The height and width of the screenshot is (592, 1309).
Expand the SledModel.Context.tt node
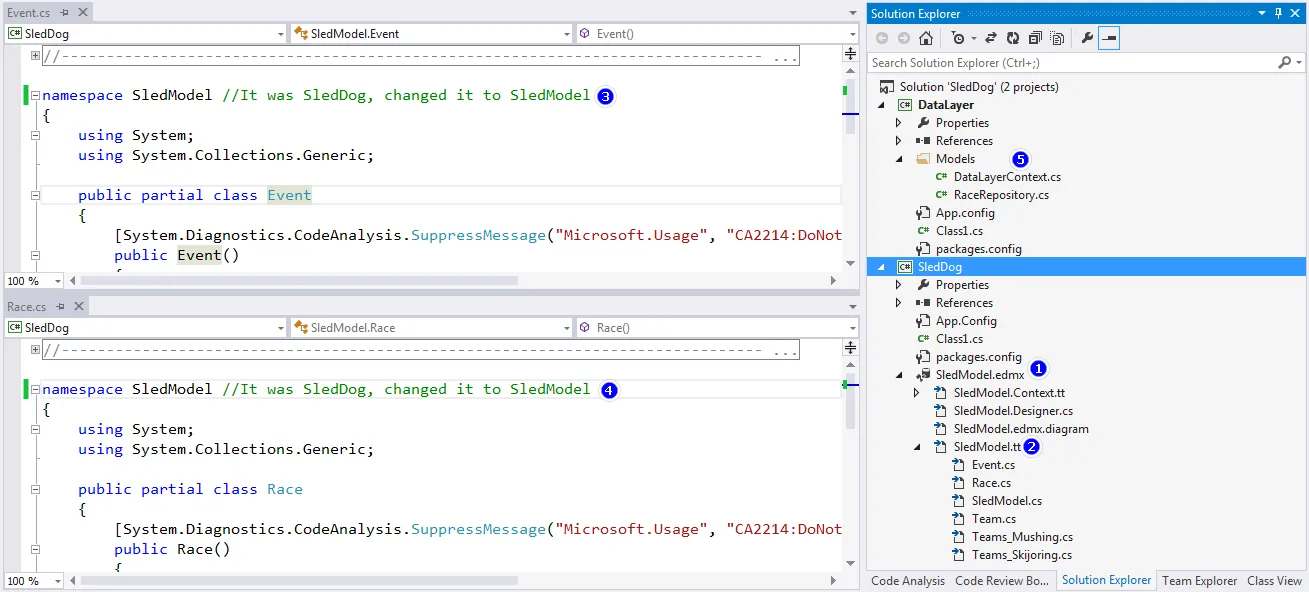point(917,393)
